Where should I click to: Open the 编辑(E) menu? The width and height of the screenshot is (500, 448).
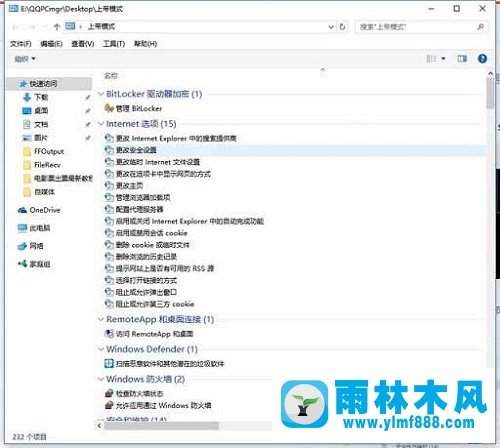[51, 44]
